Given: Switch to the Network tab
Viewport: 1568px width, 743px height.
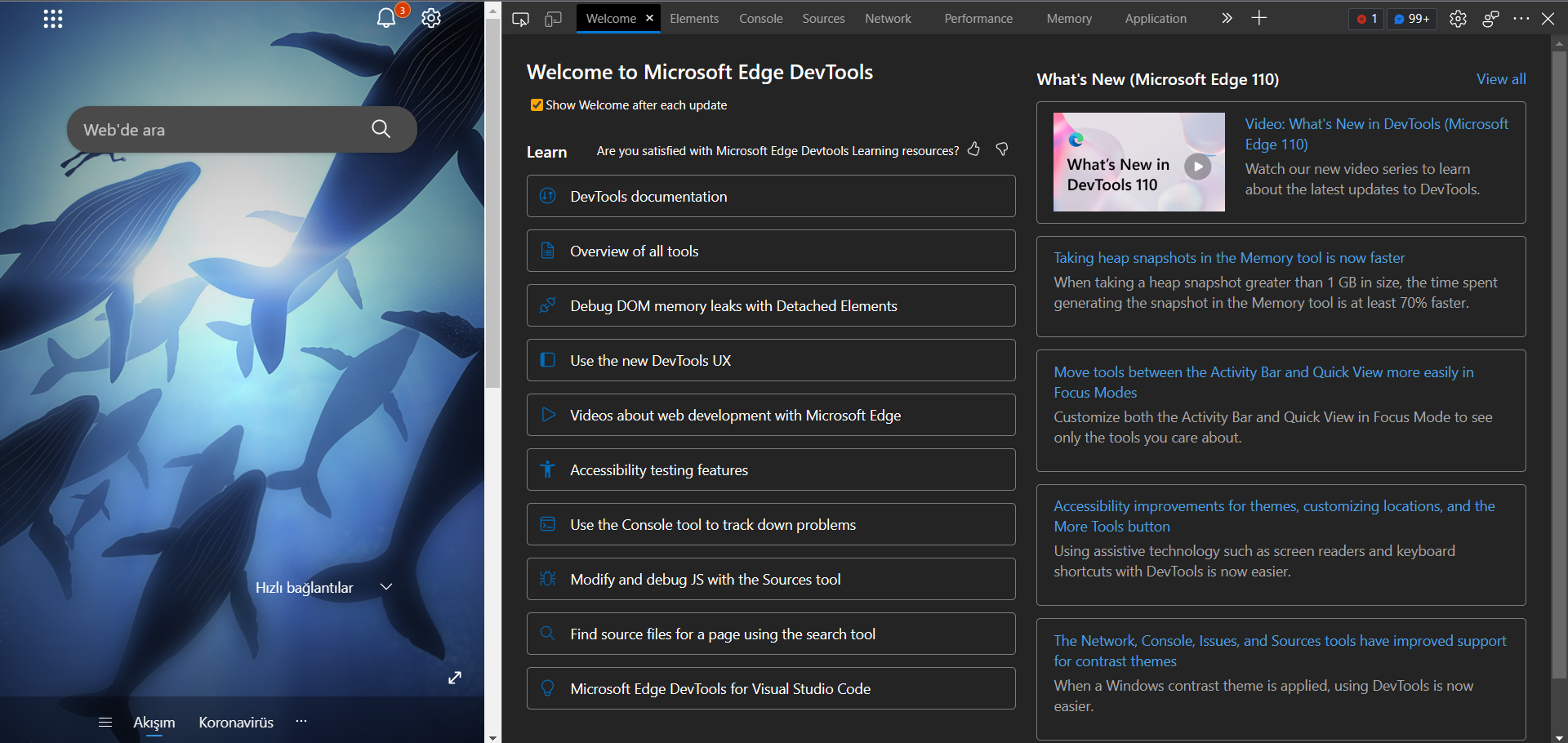Looking at the screenshot, I should [x=888, y=19].
